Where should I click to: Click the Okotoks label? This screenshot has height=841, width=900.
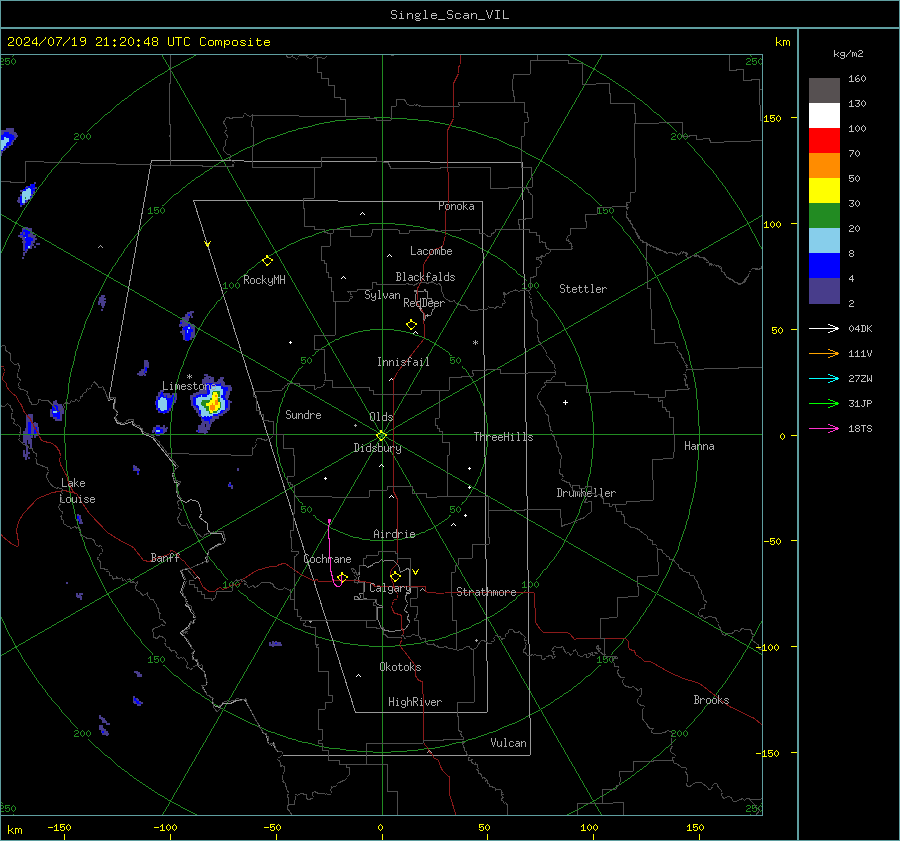pyautogui.click(x=400, y=667)
